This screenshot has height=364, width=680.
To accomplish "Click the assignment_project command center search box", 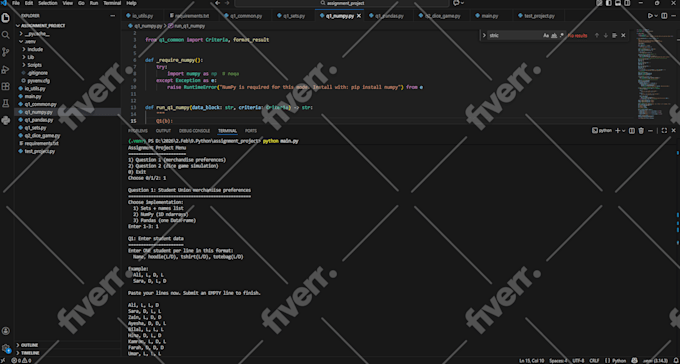I will tap(342, 3).
